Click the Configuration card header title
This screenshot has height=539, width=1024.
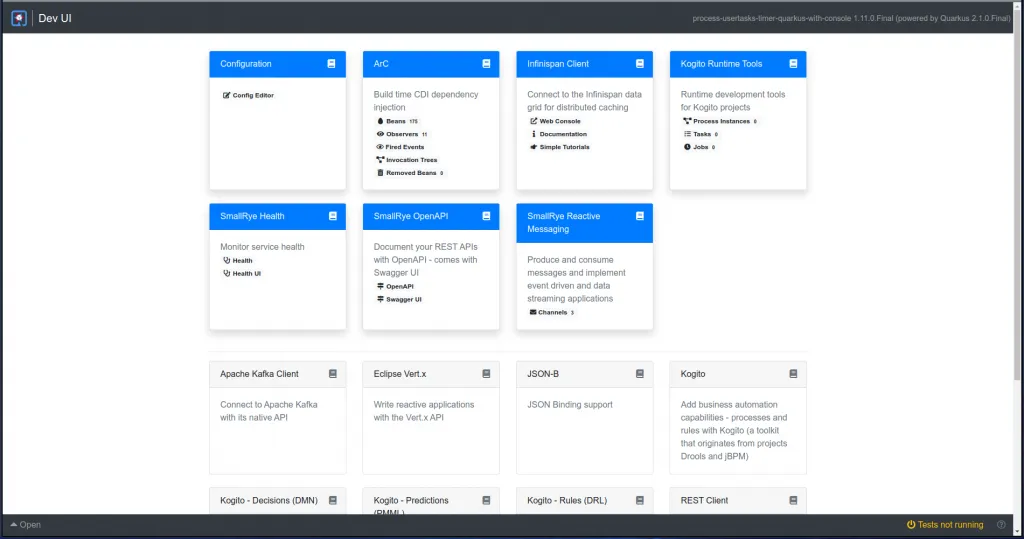pos(246,64)
